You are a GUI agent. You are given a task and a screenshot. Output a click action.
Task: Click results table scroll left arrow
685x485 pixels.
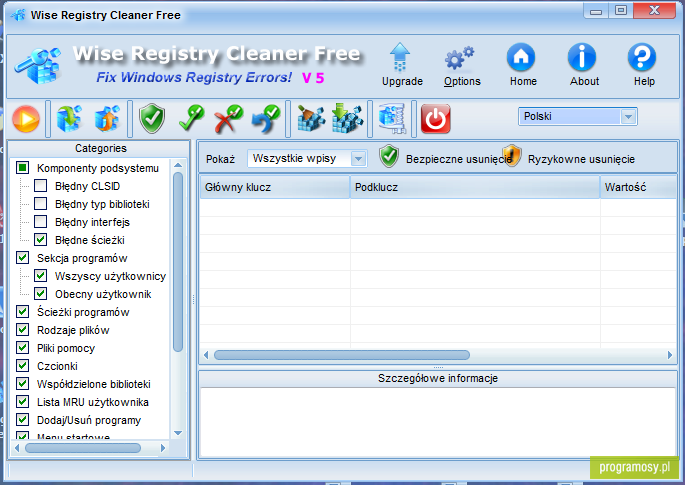pos(206,355)
